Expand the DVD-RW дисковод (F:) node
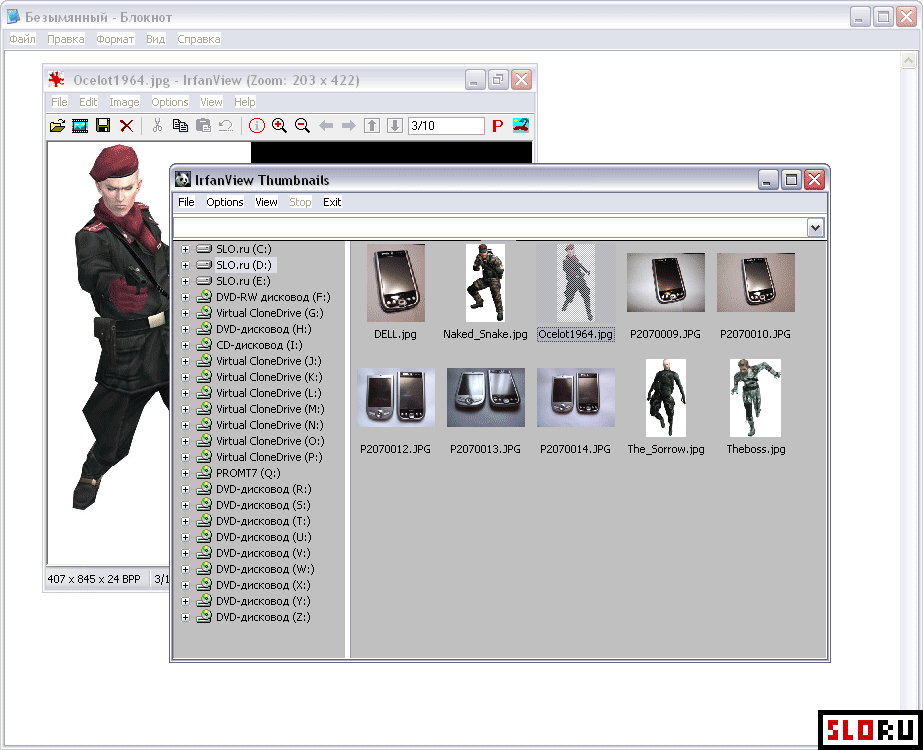923x750 pixels. pos(185,297)
